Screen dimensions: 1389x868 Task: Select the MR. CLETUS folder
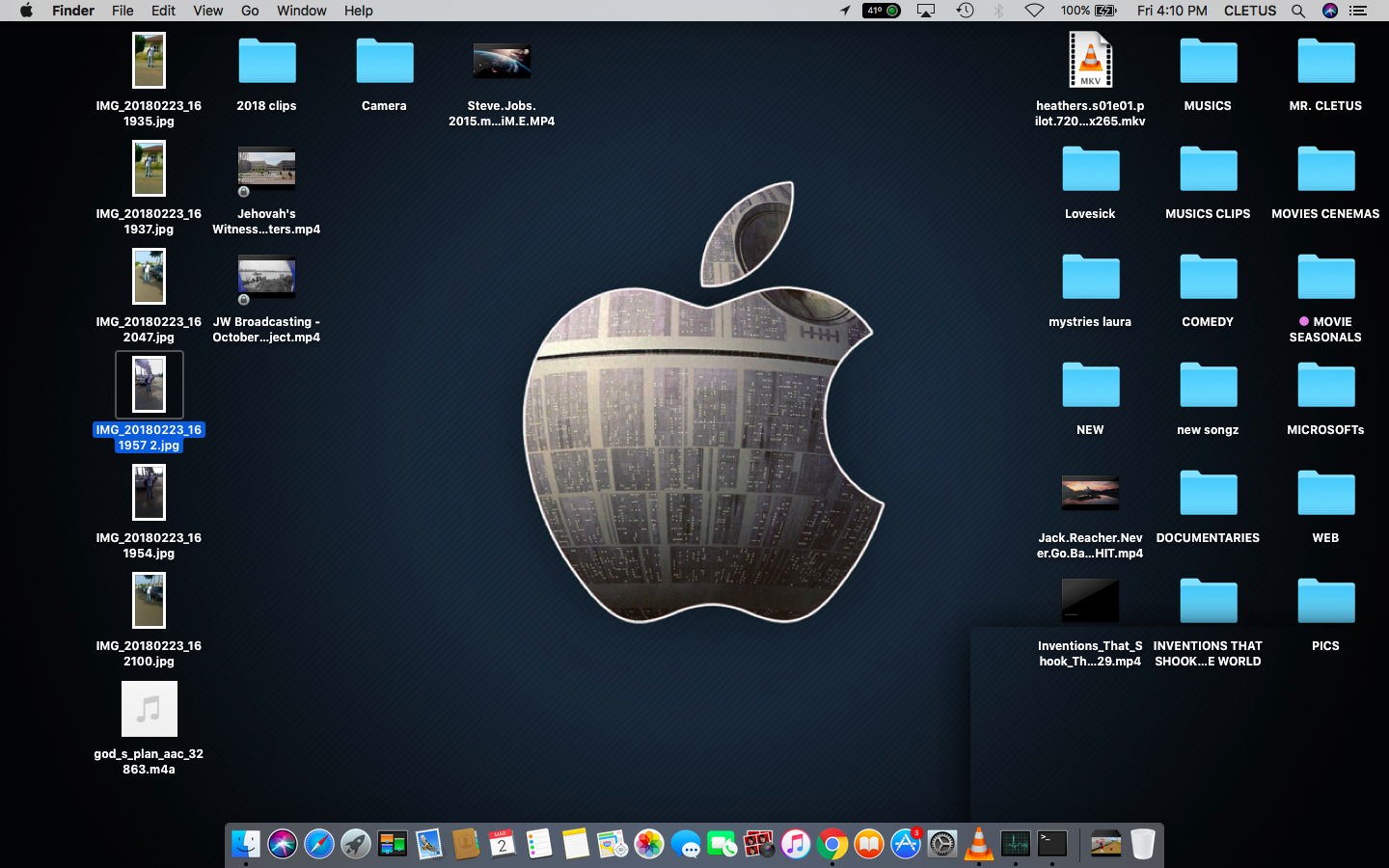coord(1326,62)
